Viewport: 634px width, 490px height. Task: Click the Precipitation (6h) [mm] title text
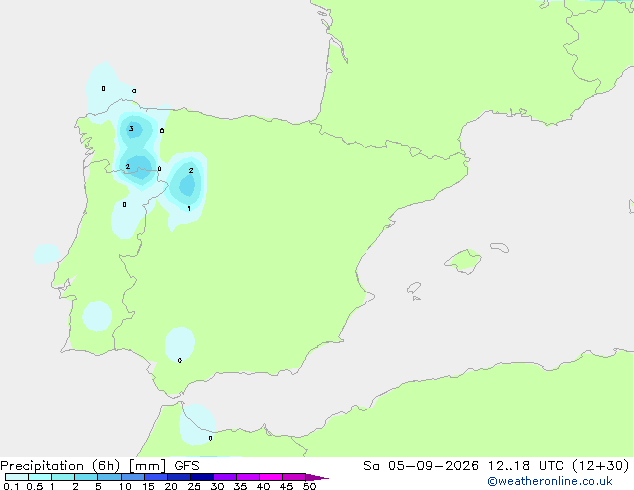tap(83, 466)
